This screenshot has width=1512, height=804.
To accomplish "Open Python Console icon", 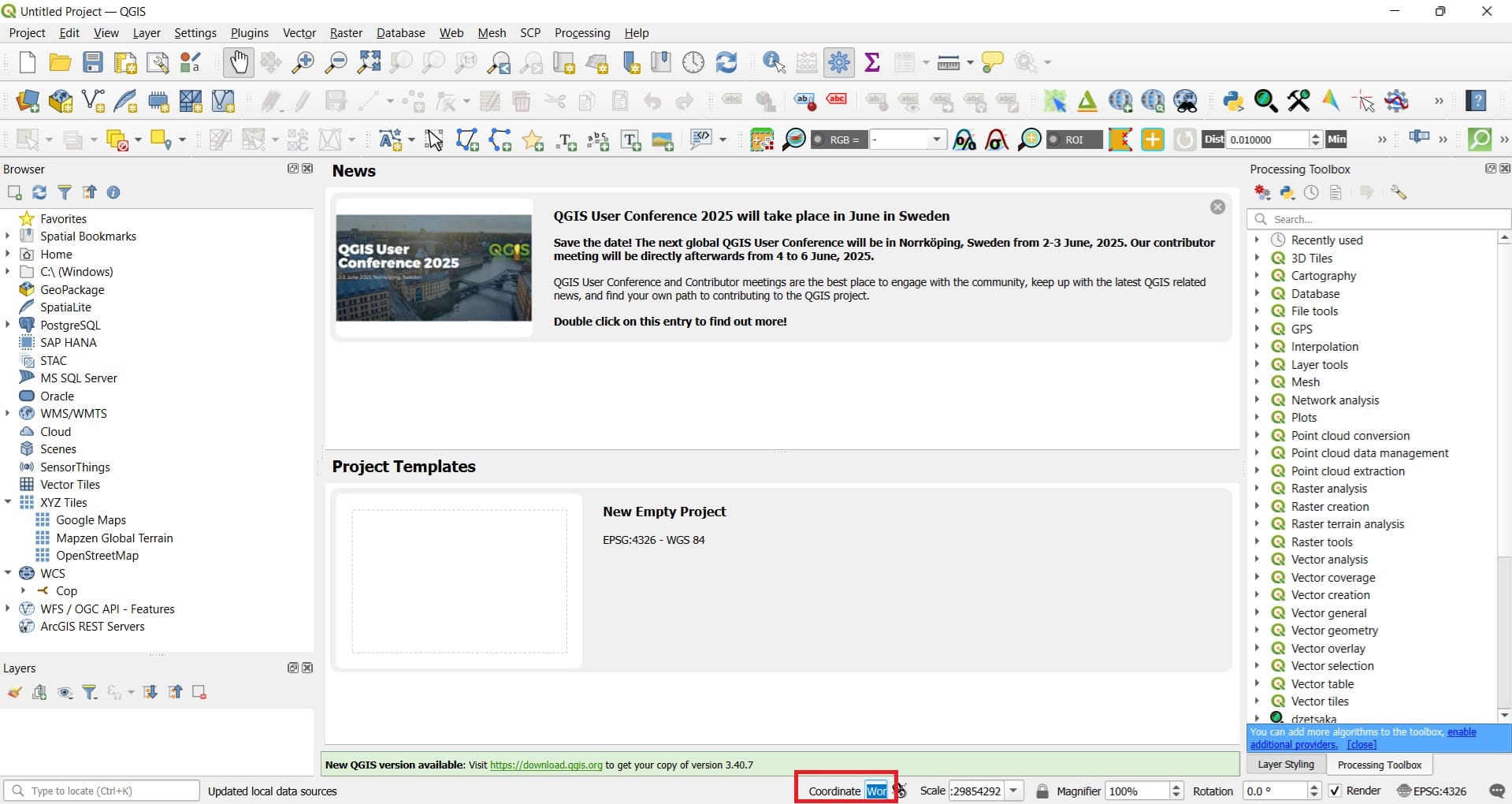I will [x=1233, y=101].
